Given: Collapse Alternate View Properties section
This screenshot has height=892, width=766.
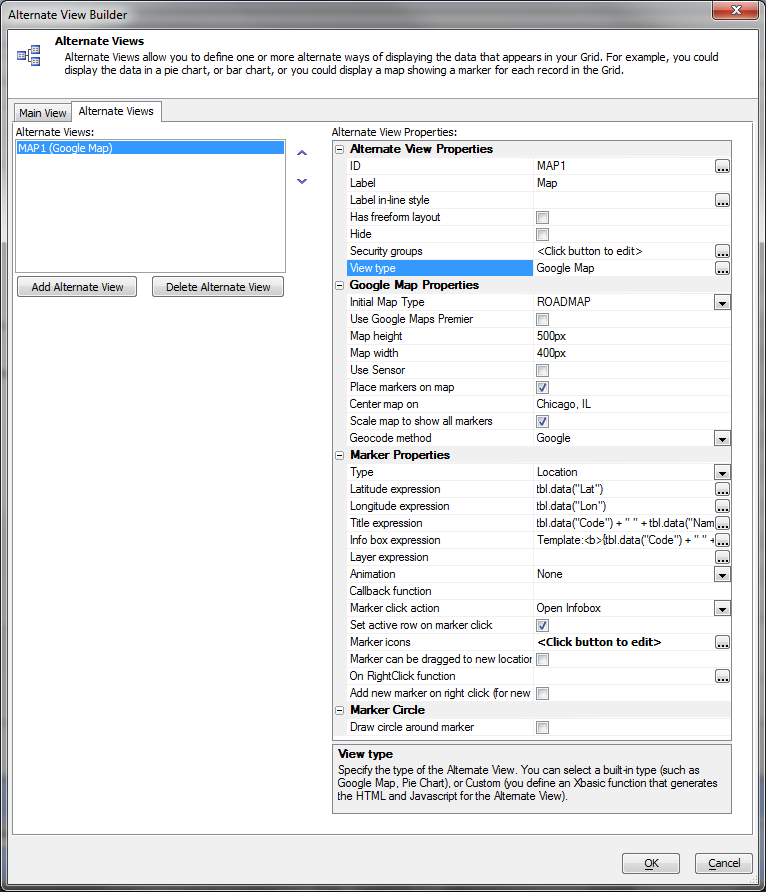Looking at the screenshot, I should [339, 150].
